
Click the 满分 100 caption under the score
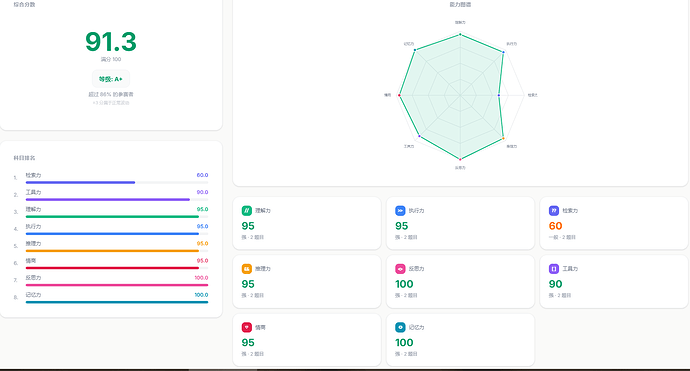click(111, 59)
